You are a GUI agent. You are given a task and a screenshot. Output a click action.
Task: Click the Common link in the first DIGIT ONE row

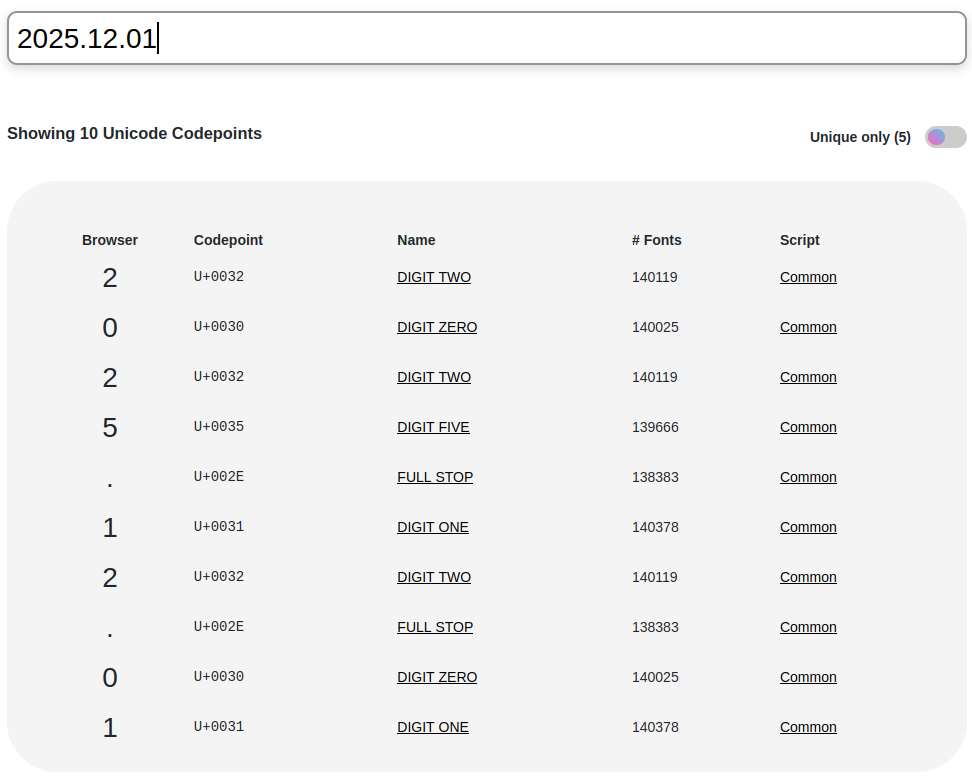[807, 527]
